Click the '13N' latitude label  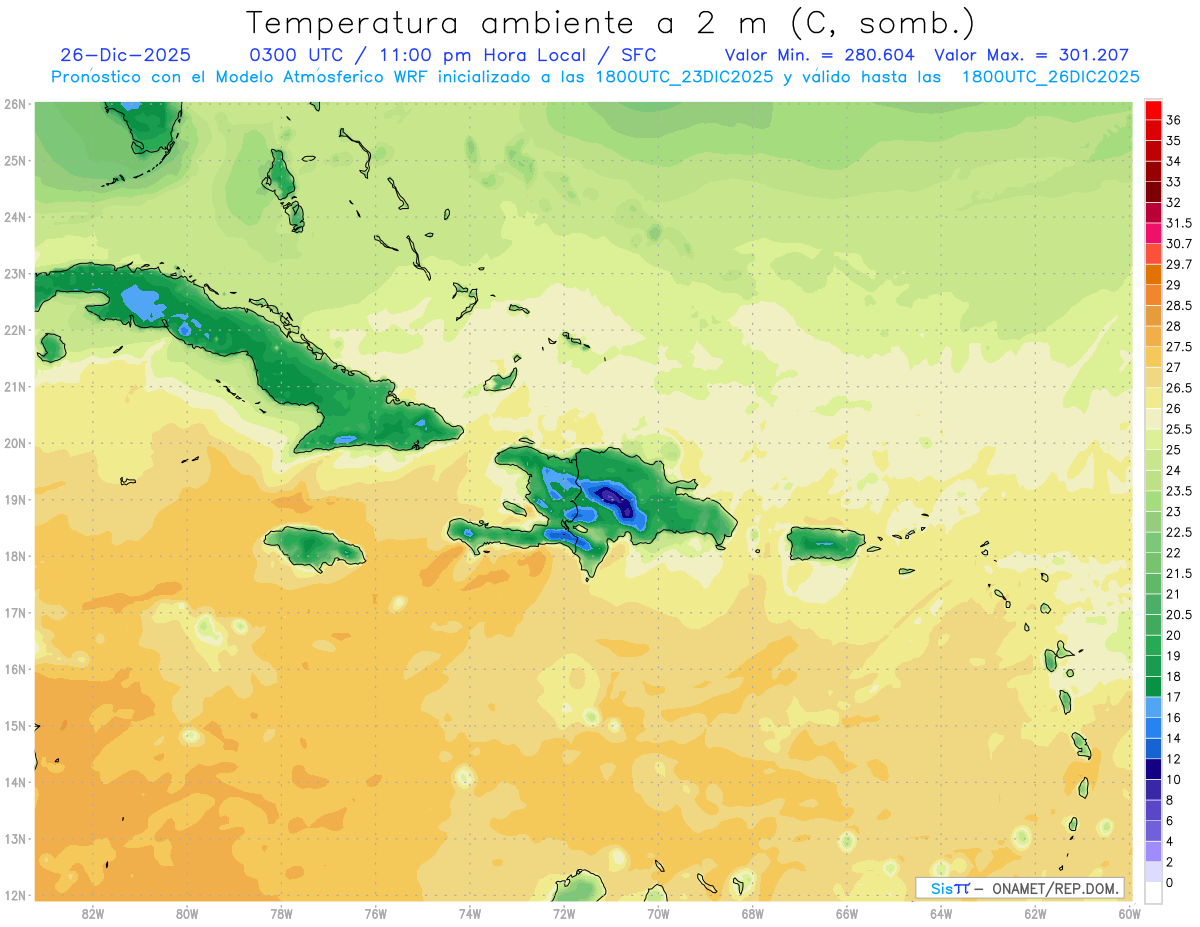(x=14, y=838)
